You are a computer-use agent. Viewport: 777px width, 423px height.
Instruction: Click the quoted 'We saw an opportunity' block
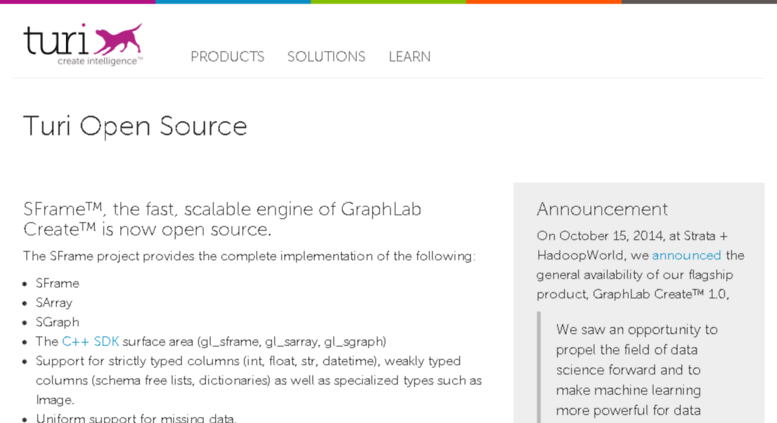pos(636,370)
